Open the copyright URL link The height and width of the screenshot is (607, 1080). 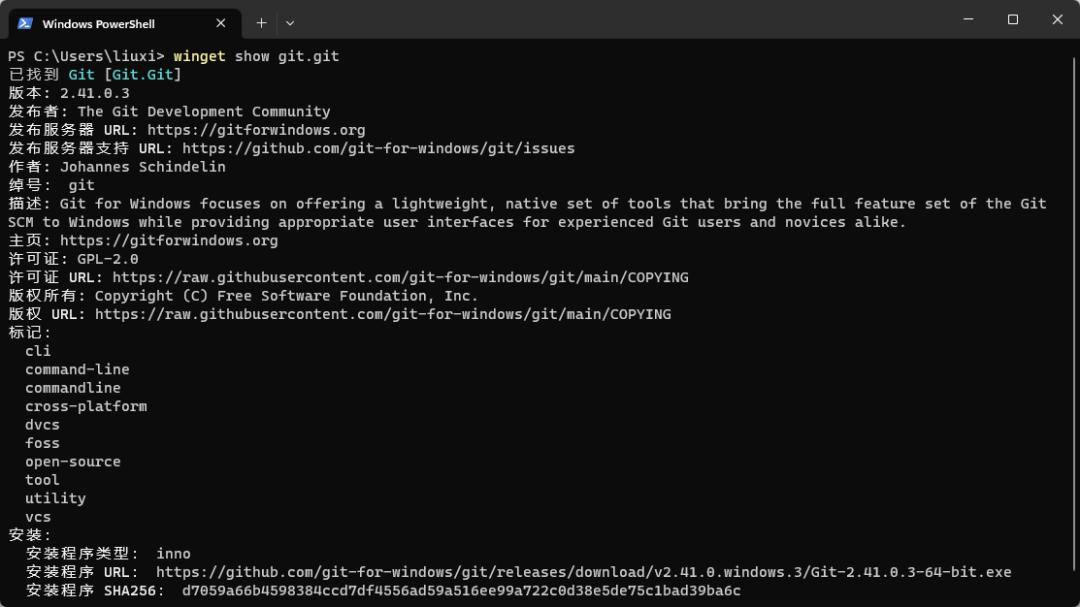[x=383, y=314]
